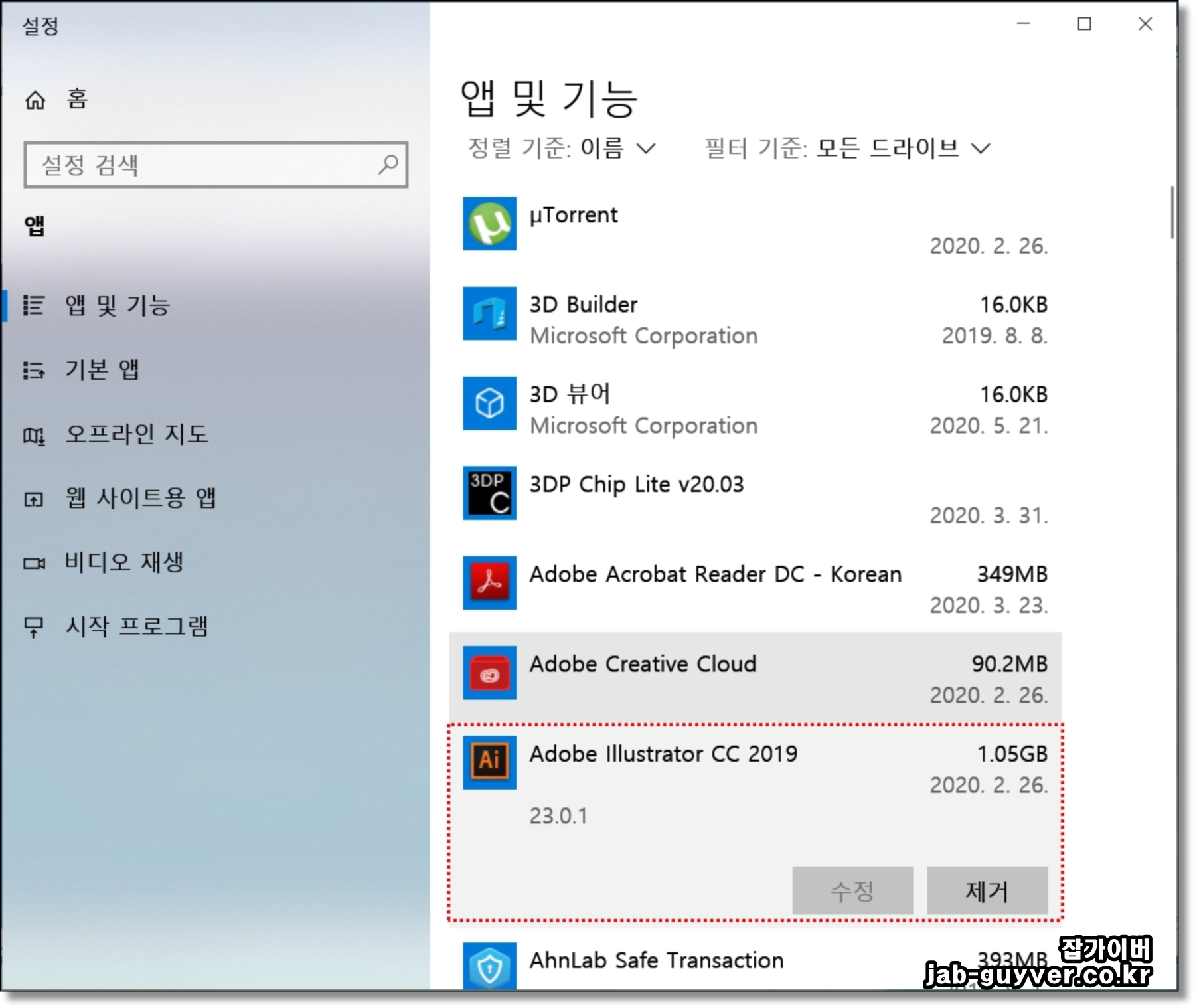Close the 설정 window
Screen dimensions: 1195x1008
(x=1145, y=24)
